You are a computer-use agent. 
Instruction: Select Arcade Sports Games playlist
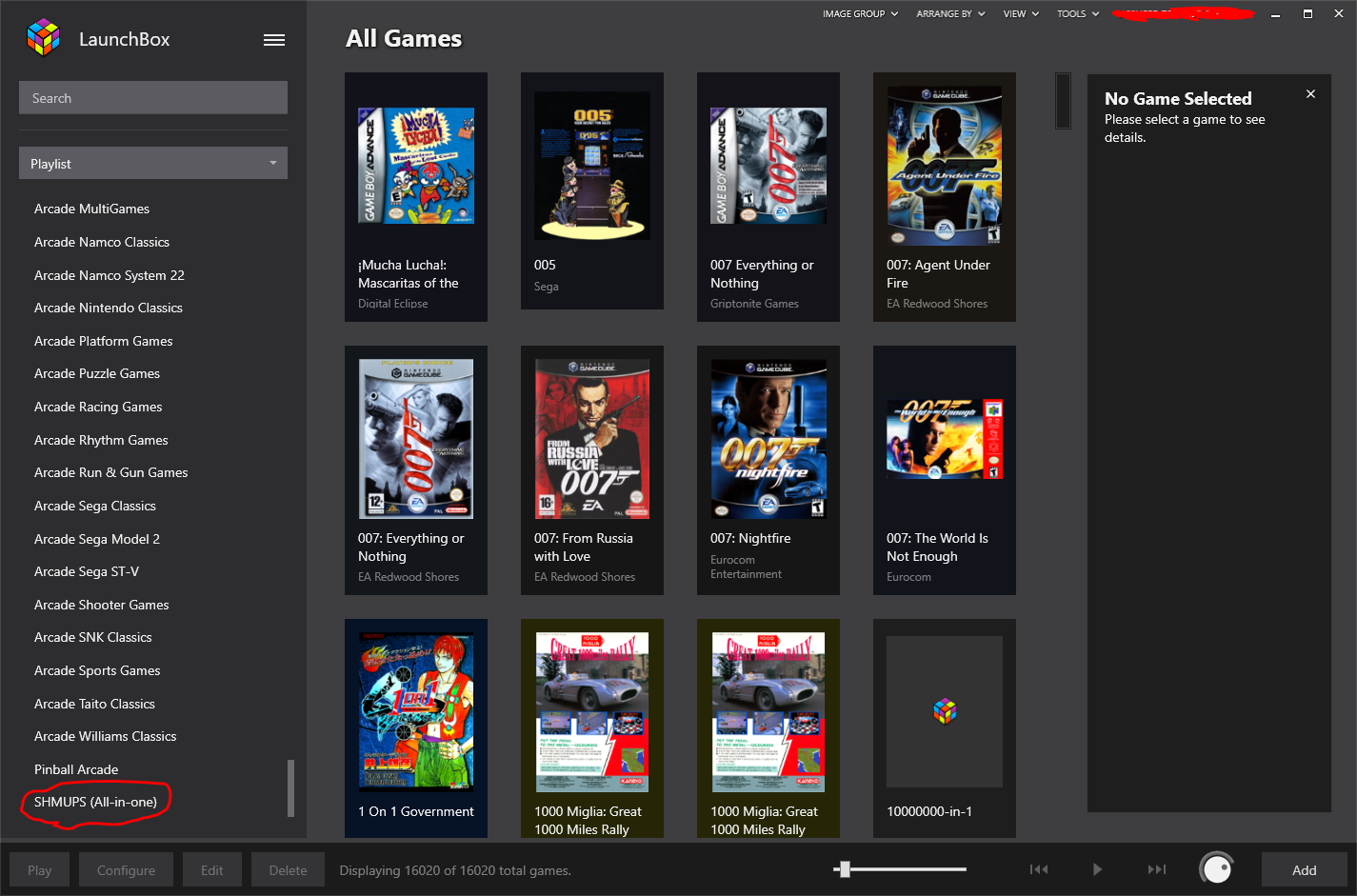coord(97,670)
